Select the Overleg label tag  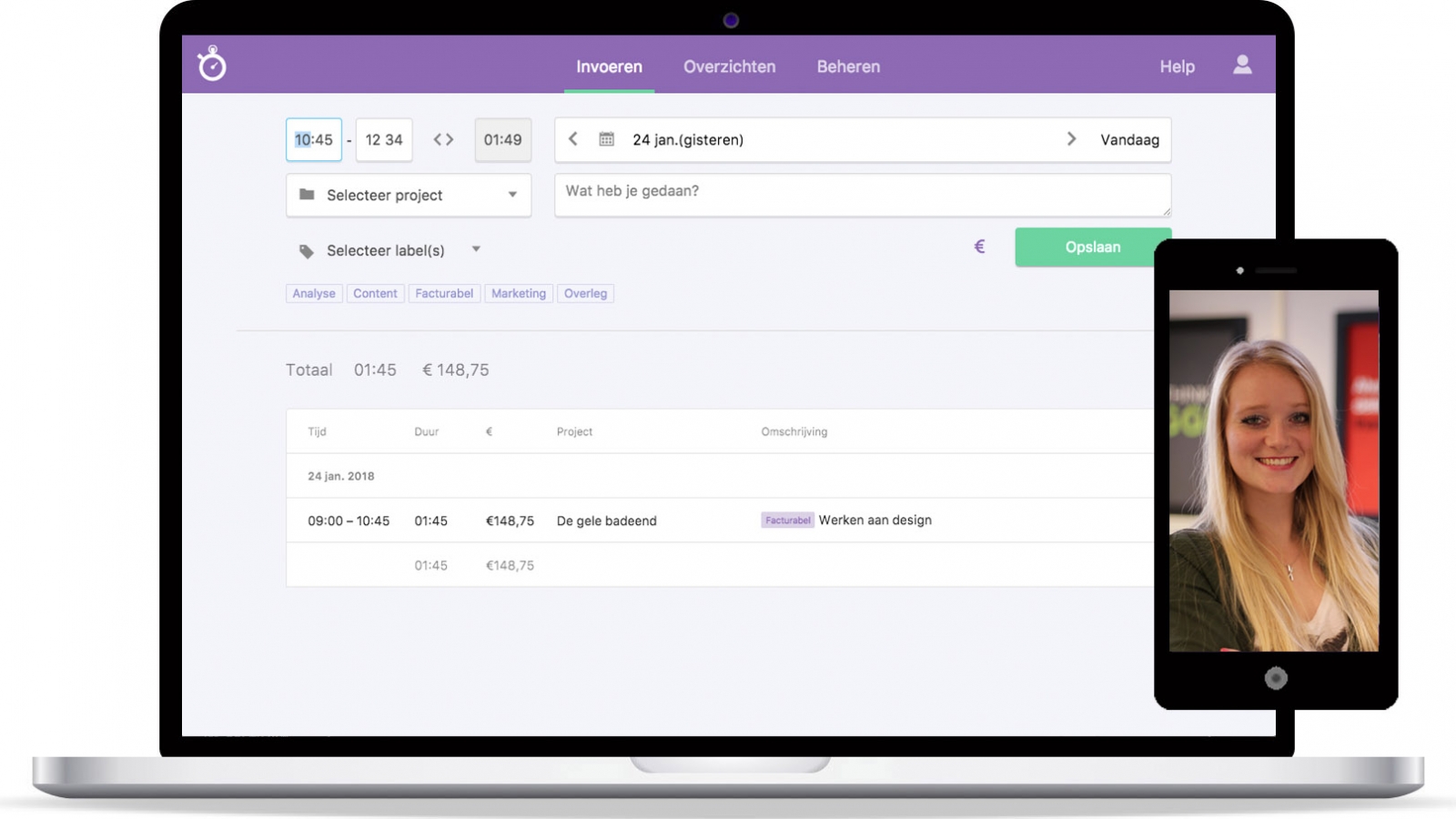(x=585, y=293)
